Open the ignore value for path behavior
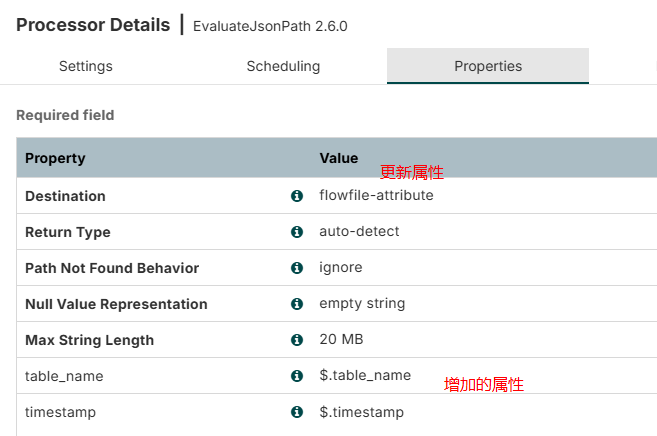657x436 pixels. (341, 268)
